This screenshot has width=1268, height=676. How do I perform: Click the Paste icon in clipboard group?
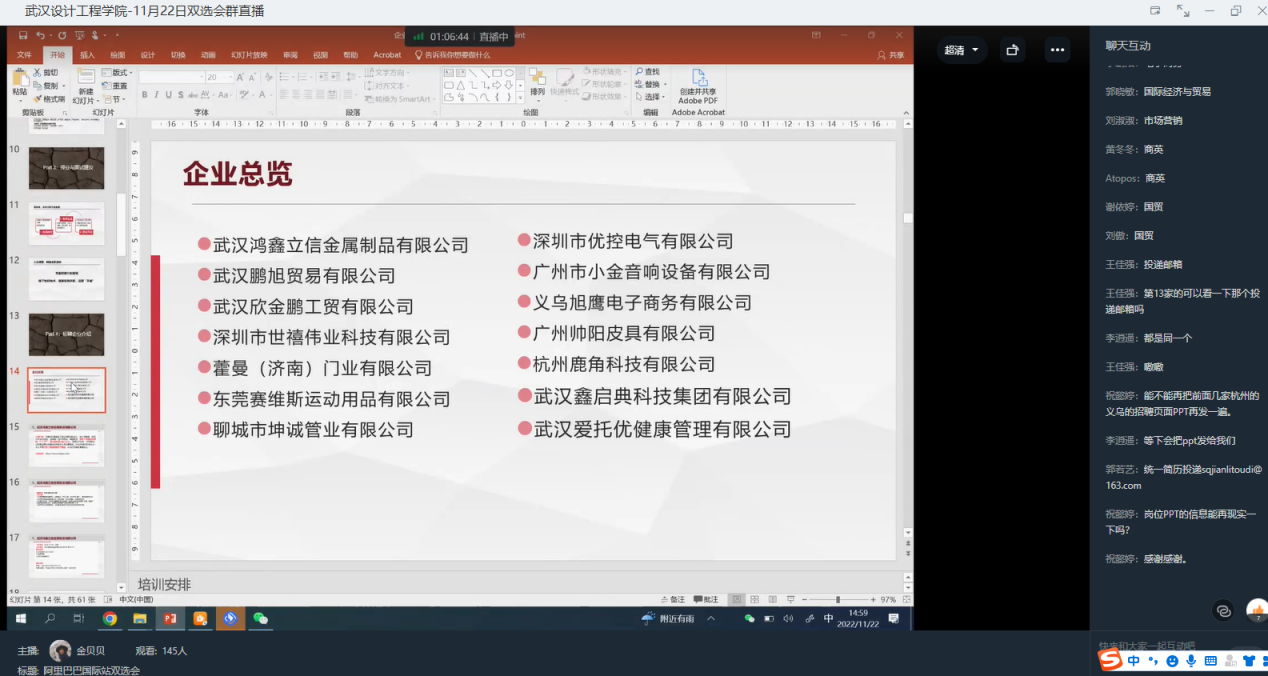click(x=20, y=82)
